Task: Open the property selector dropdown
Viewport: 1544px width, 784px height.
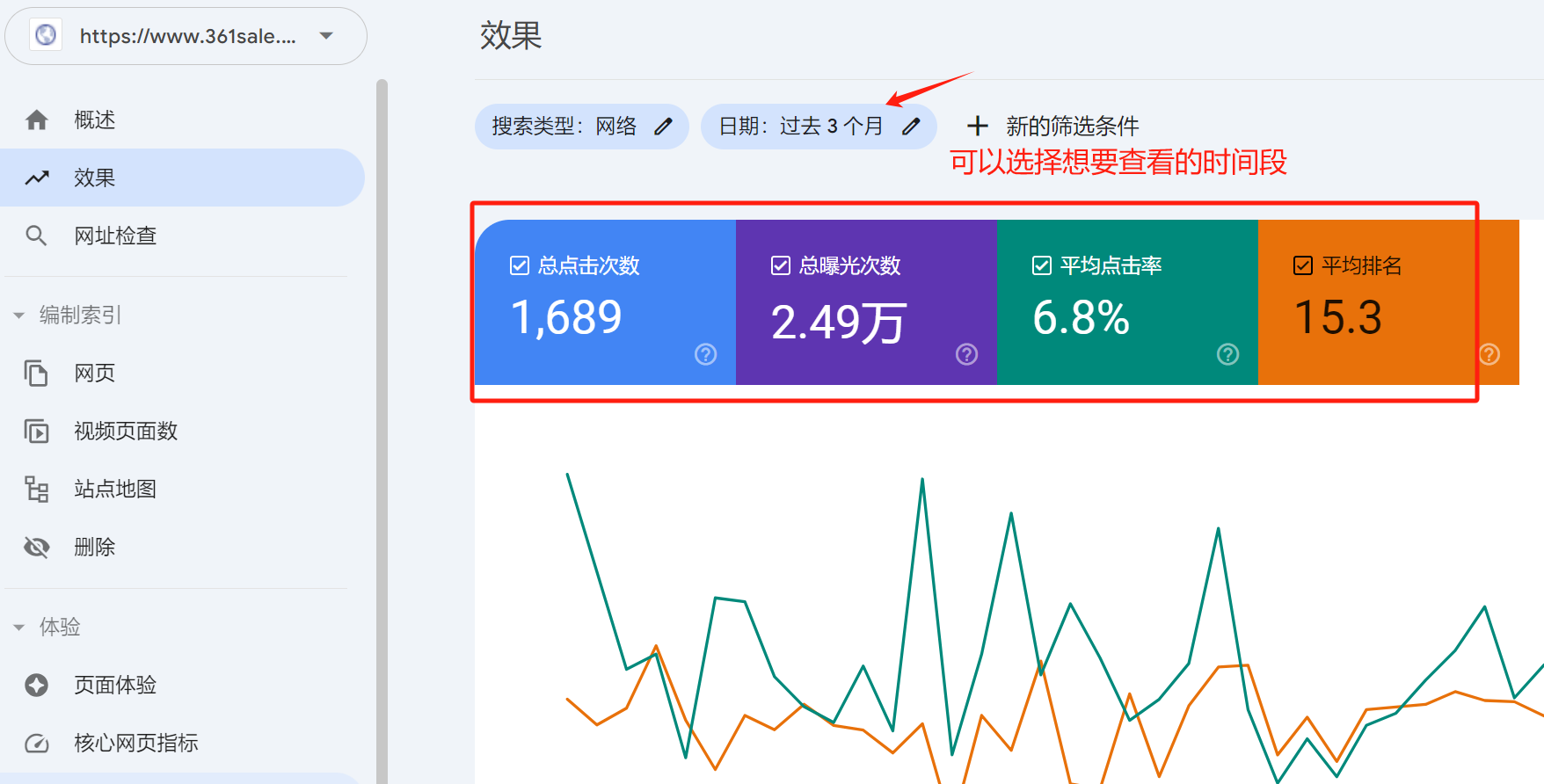Action: 326,36
